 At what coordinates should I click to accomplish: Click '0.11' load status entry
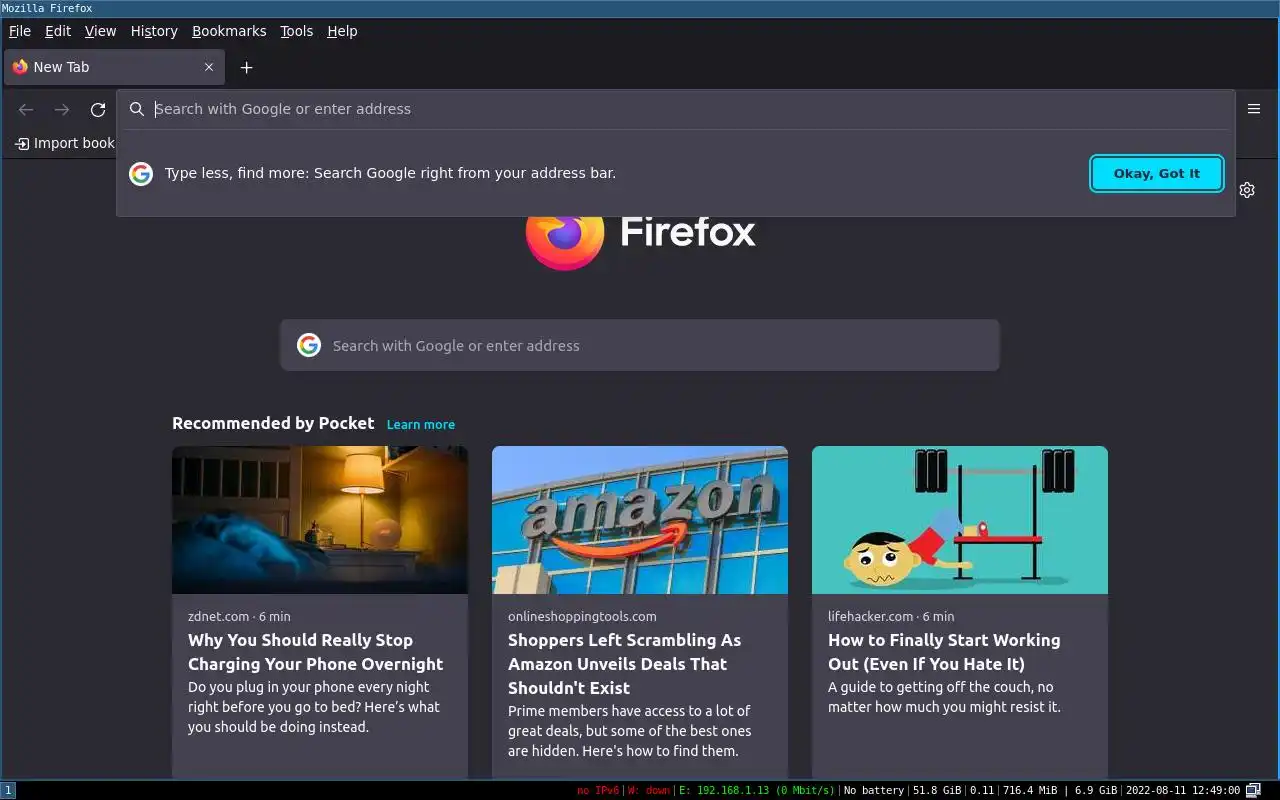click(x=982, y=791)
